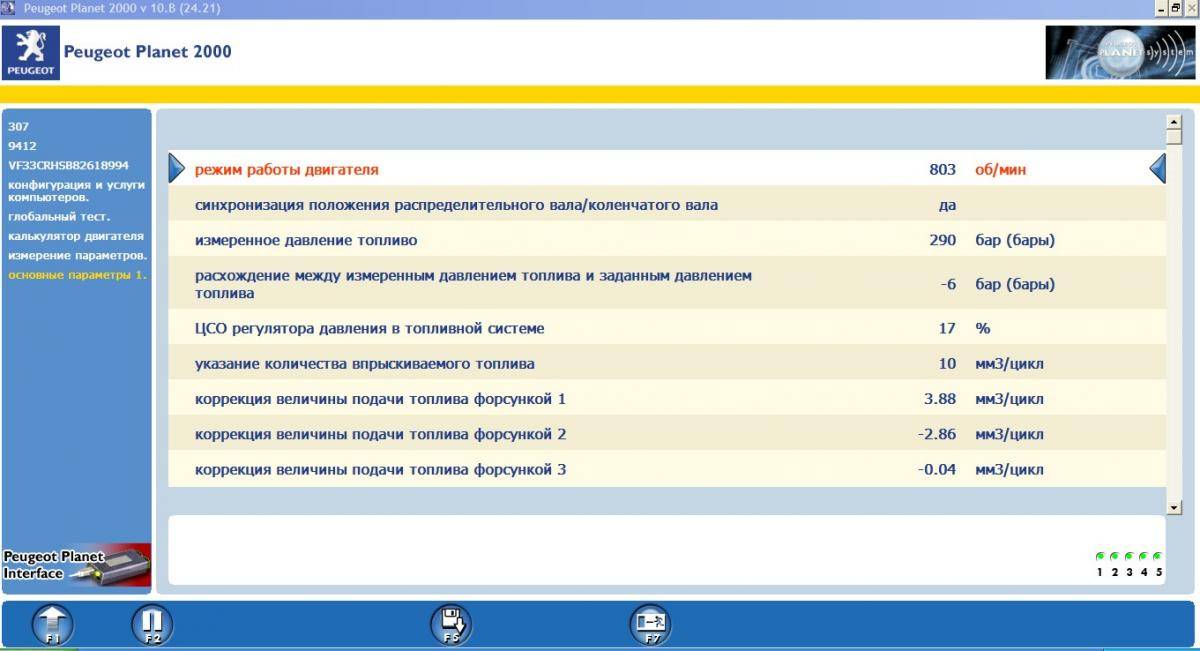The image size is (1200, 651).
Task: Click the right blue arrow on selected row
Action: click(x=1157, y=169)
